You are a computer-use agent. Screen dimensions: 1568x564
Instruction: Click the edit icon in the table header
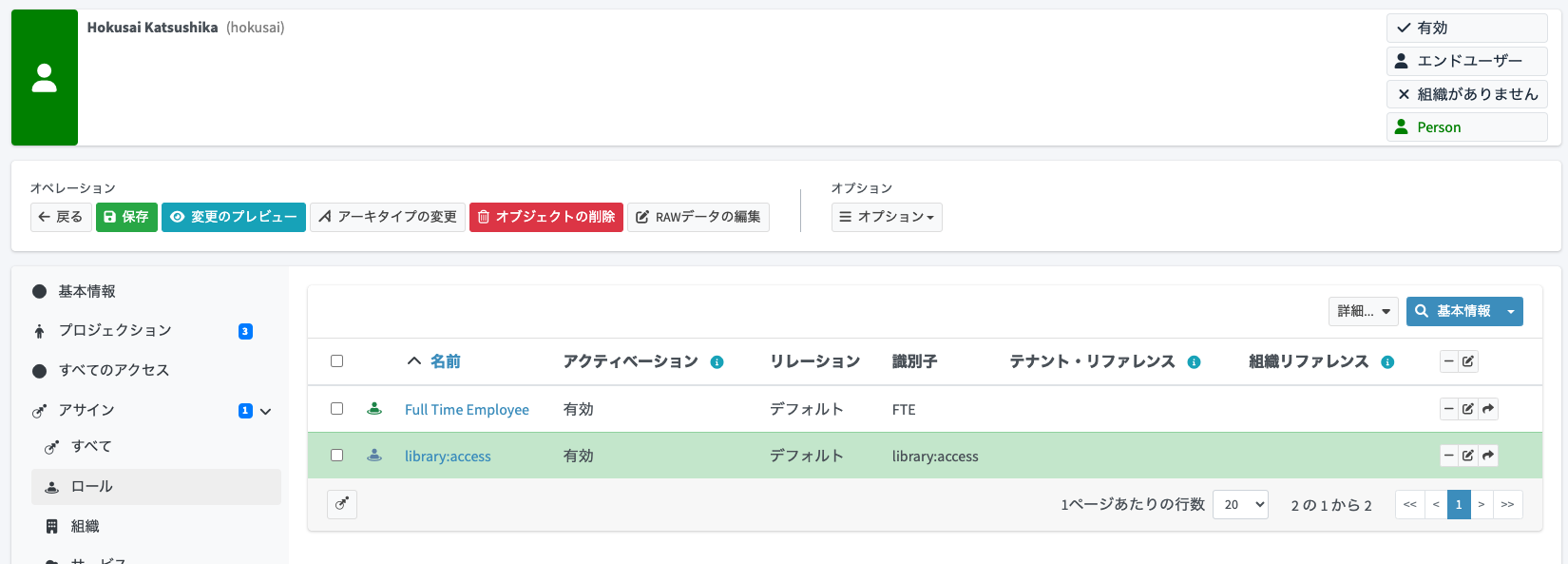click(1468, 361)
